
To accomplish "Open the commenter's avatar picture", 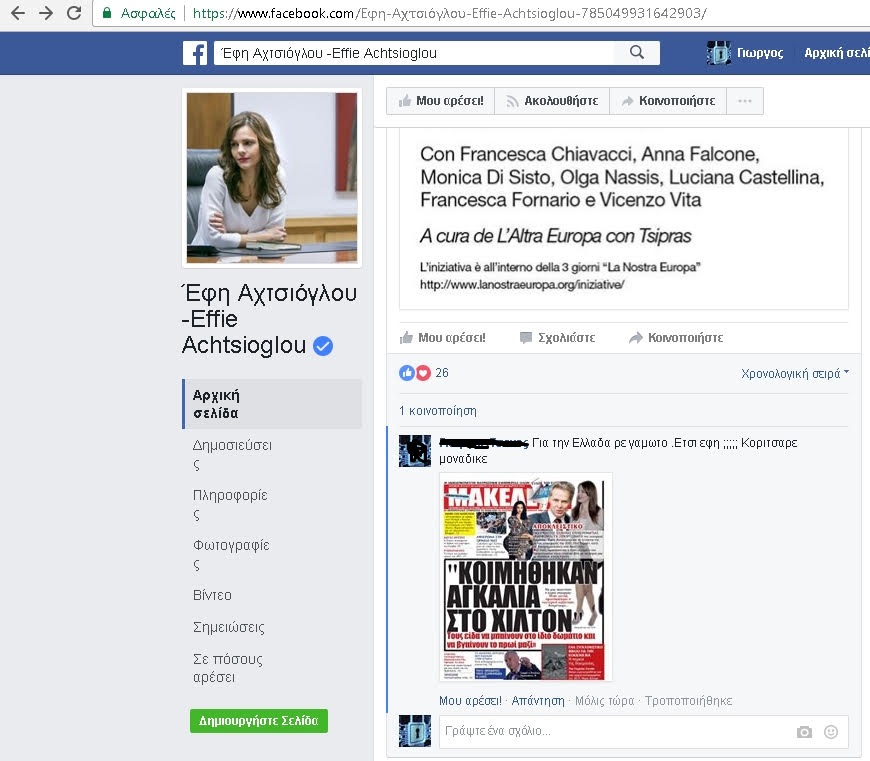I will (x=414, y=451).
